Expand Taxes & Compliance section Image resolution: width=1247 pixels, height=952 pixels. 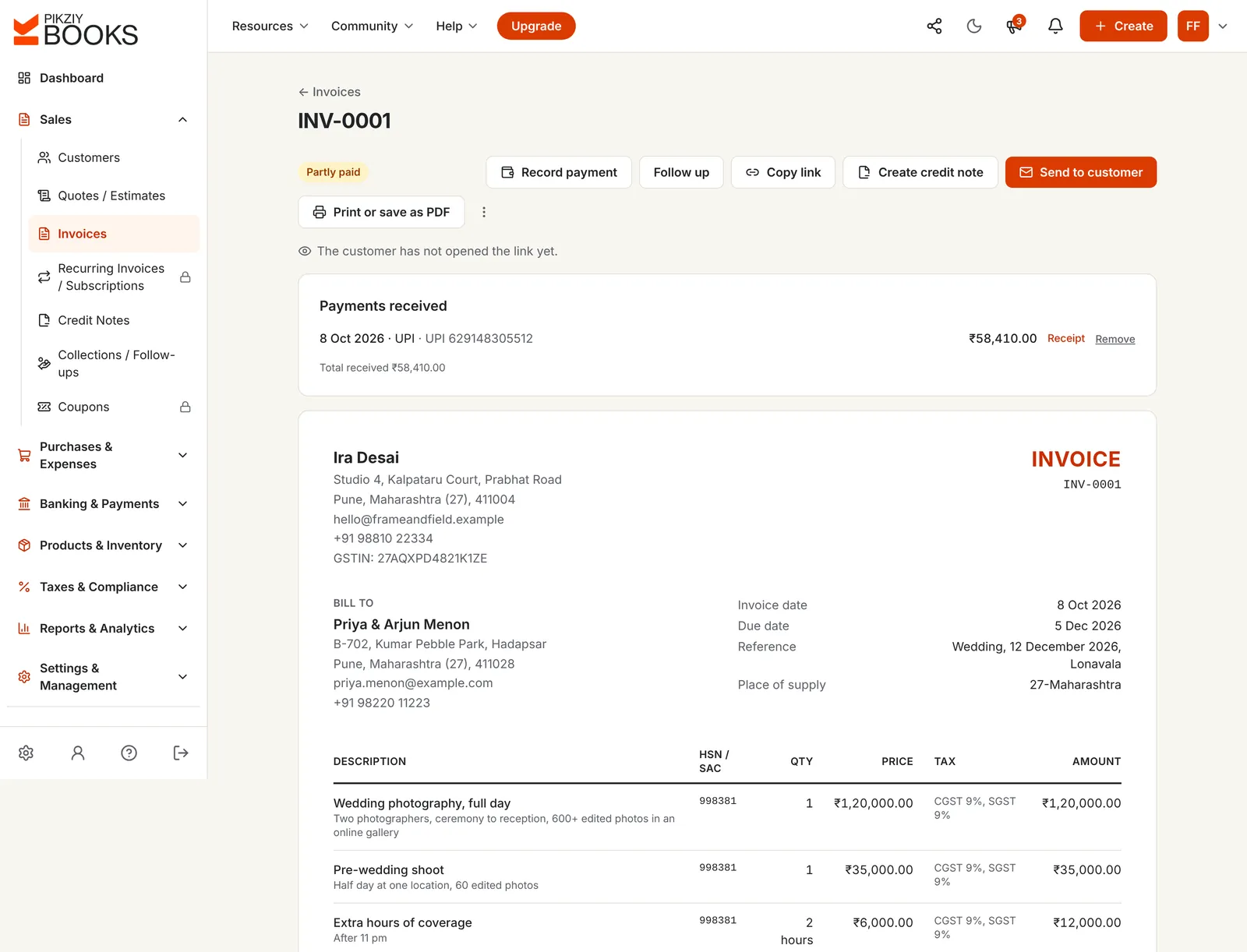click(103, 587)
